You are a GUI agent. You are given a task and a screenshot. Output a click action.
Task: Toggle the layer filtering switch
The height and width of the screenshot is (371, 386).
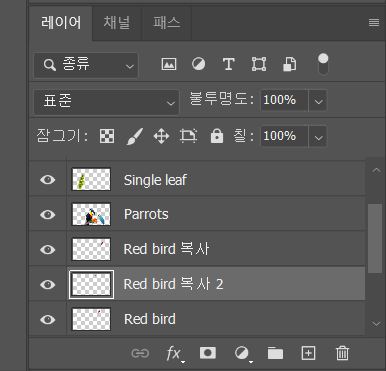point(323,64)
